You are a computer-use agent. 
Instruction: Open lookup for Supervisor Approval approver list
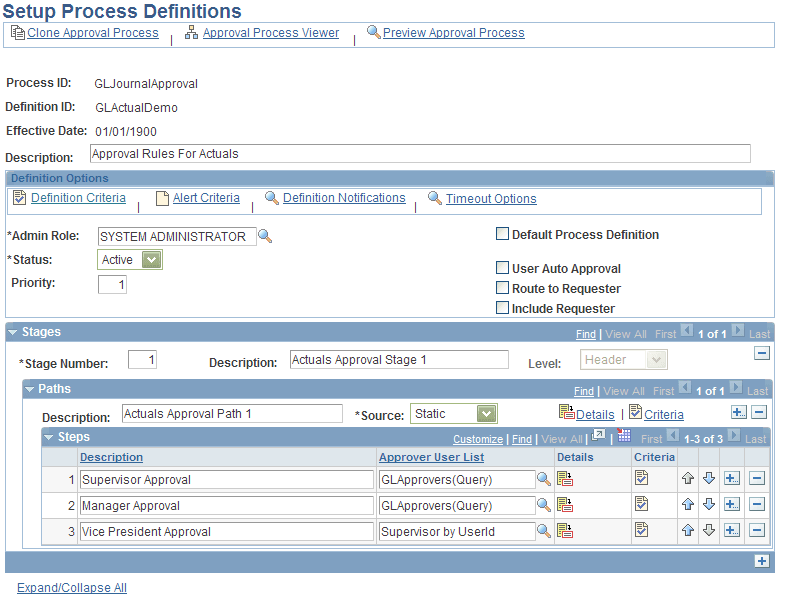click(x=544, y=479)
